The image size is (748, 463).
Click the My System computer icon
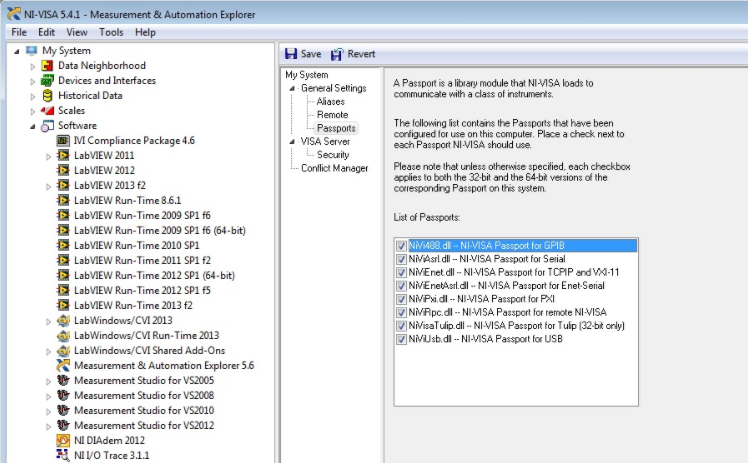point(31,51)
